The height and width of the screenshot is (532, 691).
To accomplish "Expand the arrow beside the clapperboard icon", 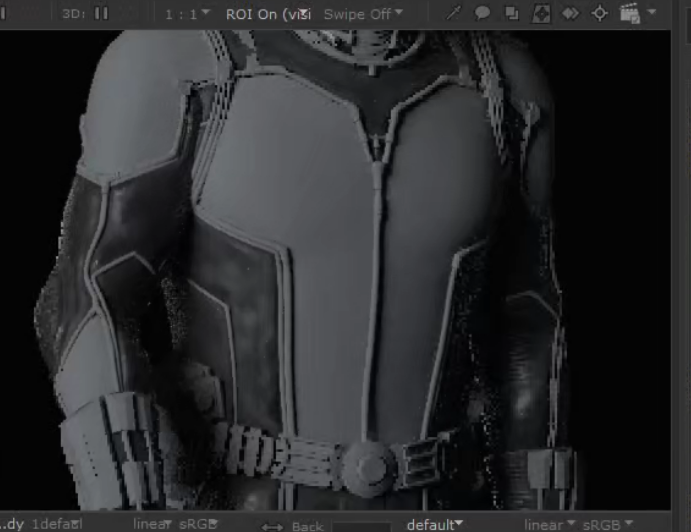I will coord(653,13).
